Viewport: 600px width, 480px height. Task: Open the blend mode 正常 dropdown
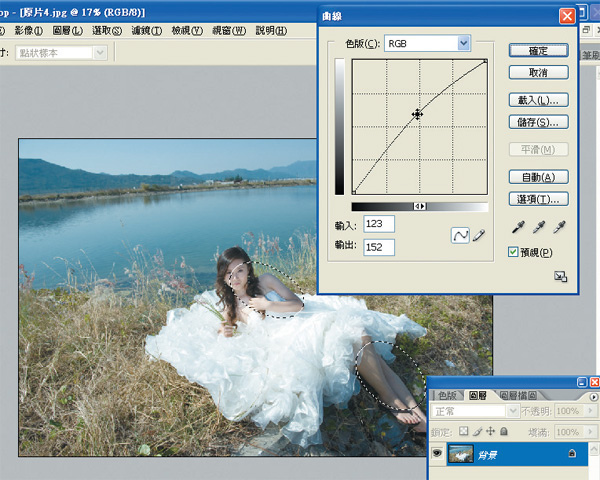tap(512, 411)
